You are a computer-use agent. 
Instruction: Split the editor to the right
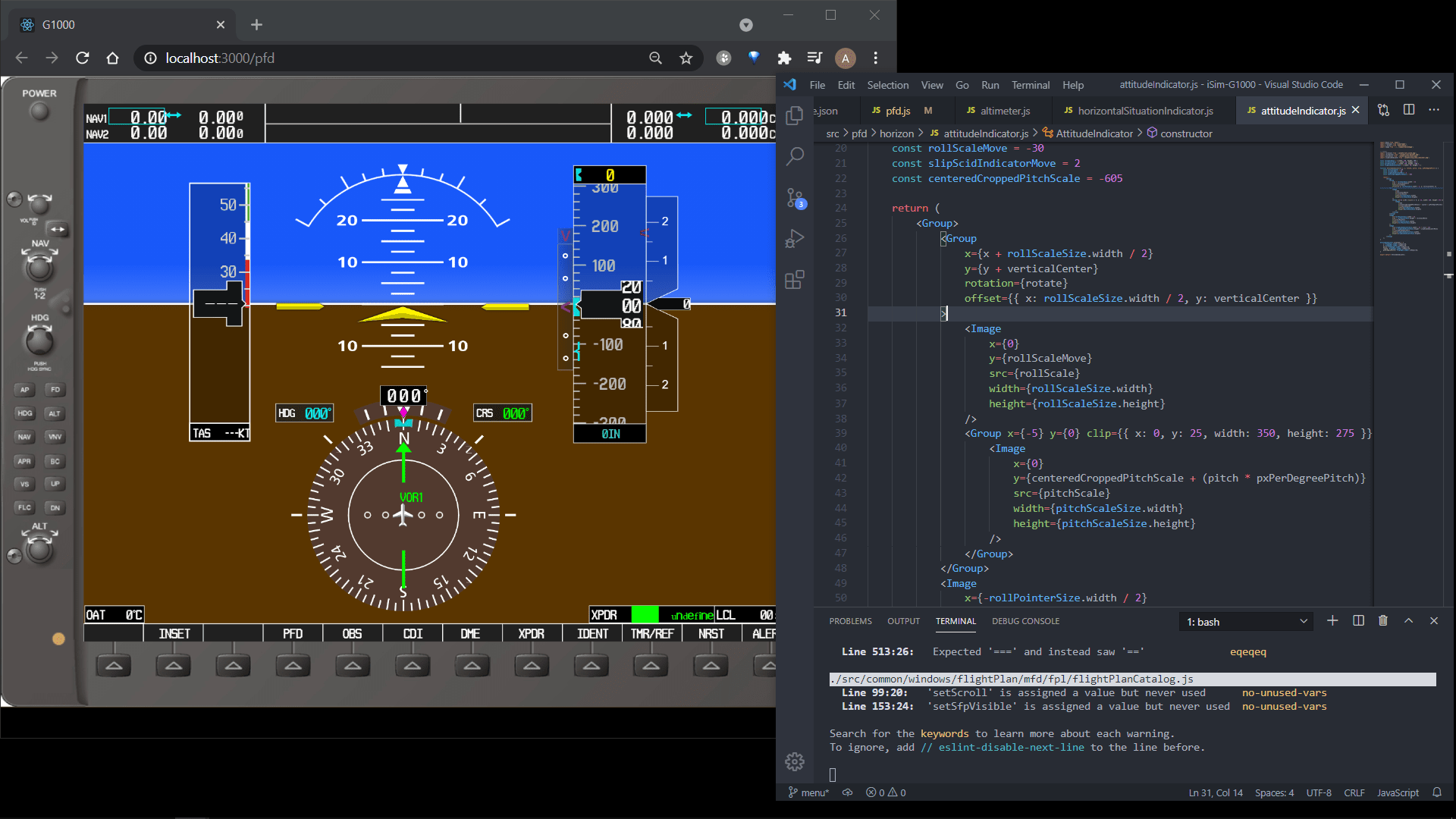pyautogui.click(x=1408, y=110)
